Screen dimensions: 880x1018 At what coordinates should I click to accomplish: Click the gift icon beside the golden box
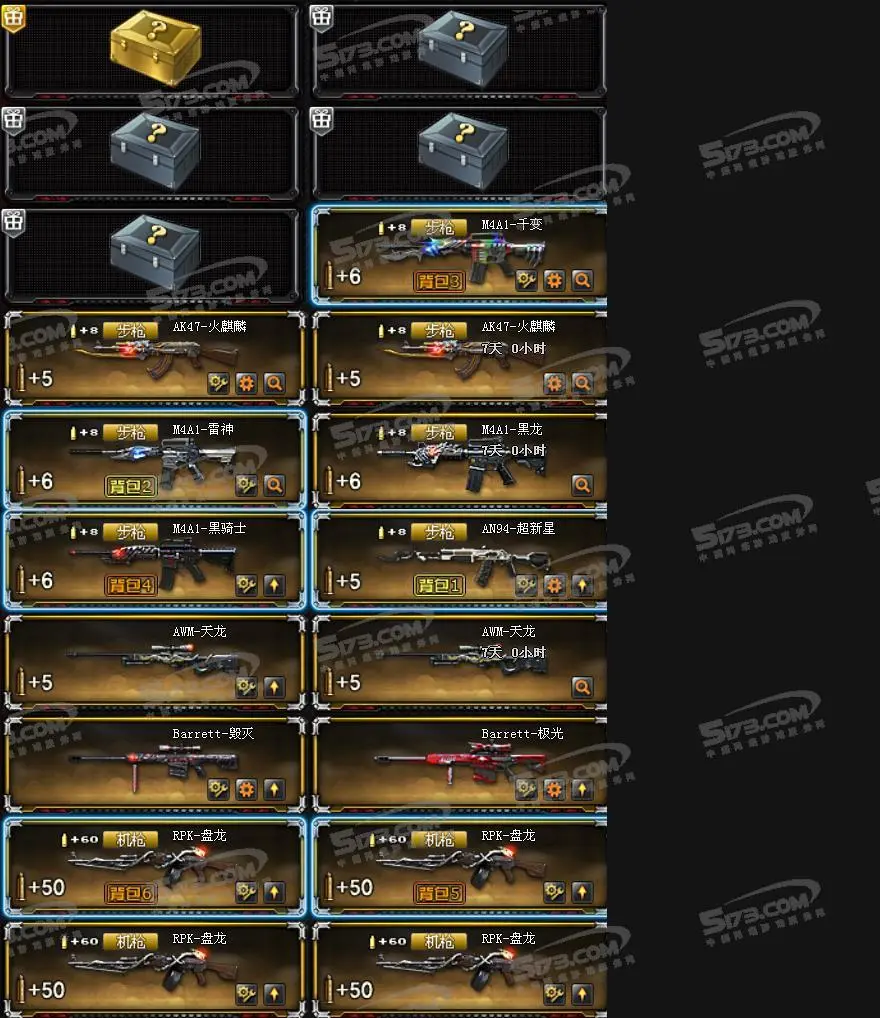pos(14,18)
